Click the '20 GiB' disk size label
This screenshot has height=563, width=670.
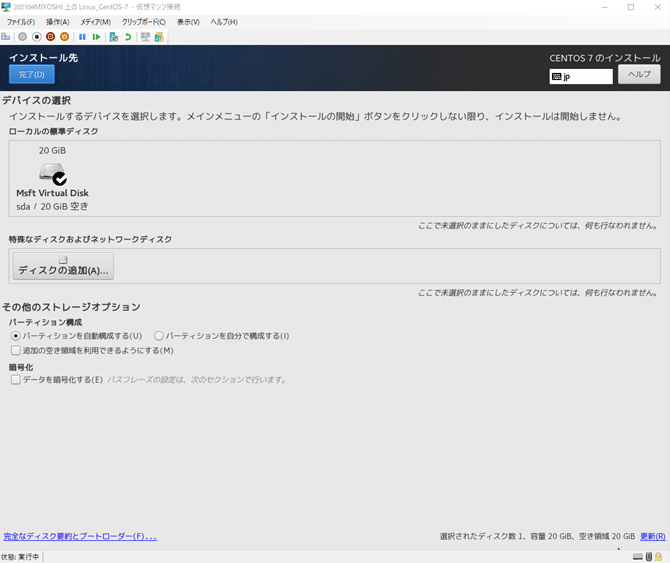(x=53, y=151)
